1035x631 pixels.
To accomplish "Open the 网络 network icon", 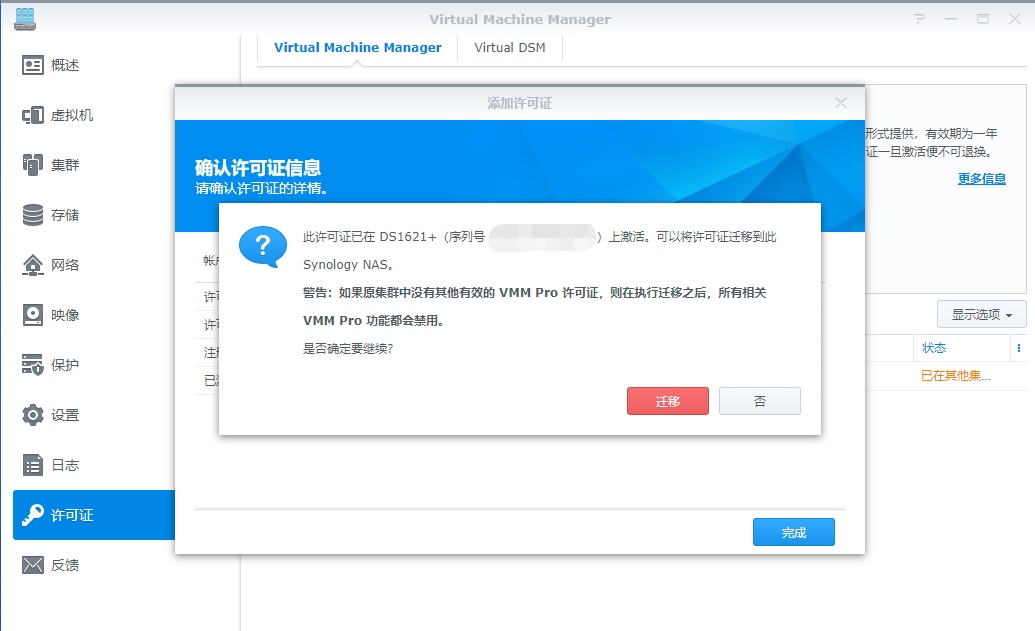I will click(32, 265).
